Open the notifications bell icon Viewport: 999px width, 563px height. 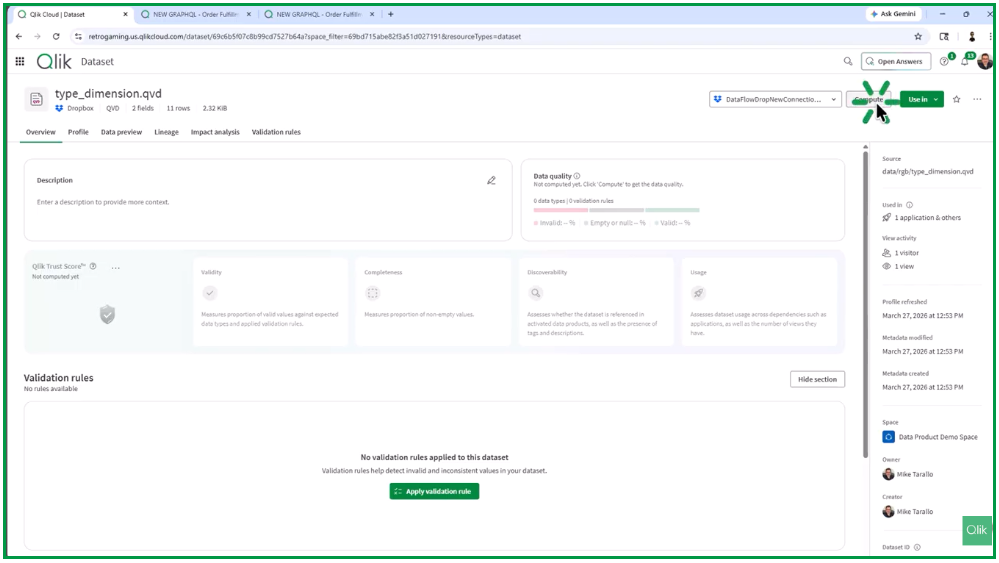coord(964,62)
